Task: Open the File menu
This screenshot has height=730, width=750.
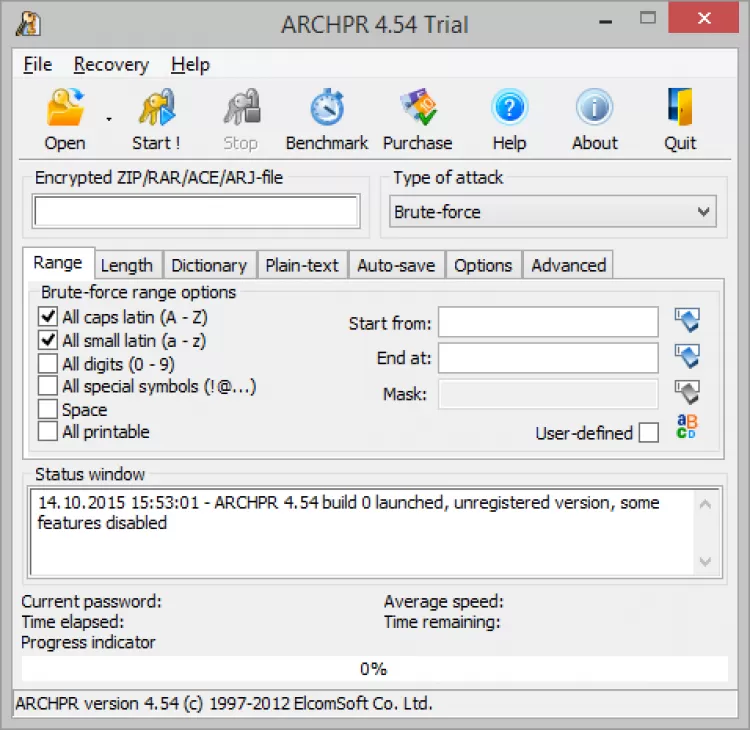Action: click(38, 65)
